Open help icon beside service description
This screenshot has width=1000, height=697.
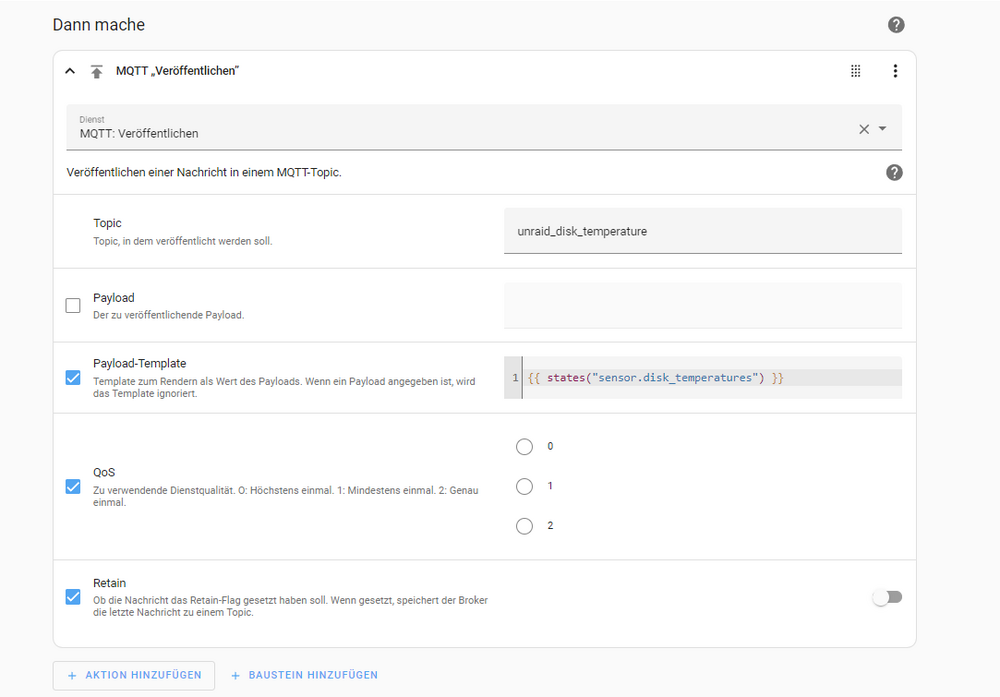pyautogui.click(x=894, y=172)
